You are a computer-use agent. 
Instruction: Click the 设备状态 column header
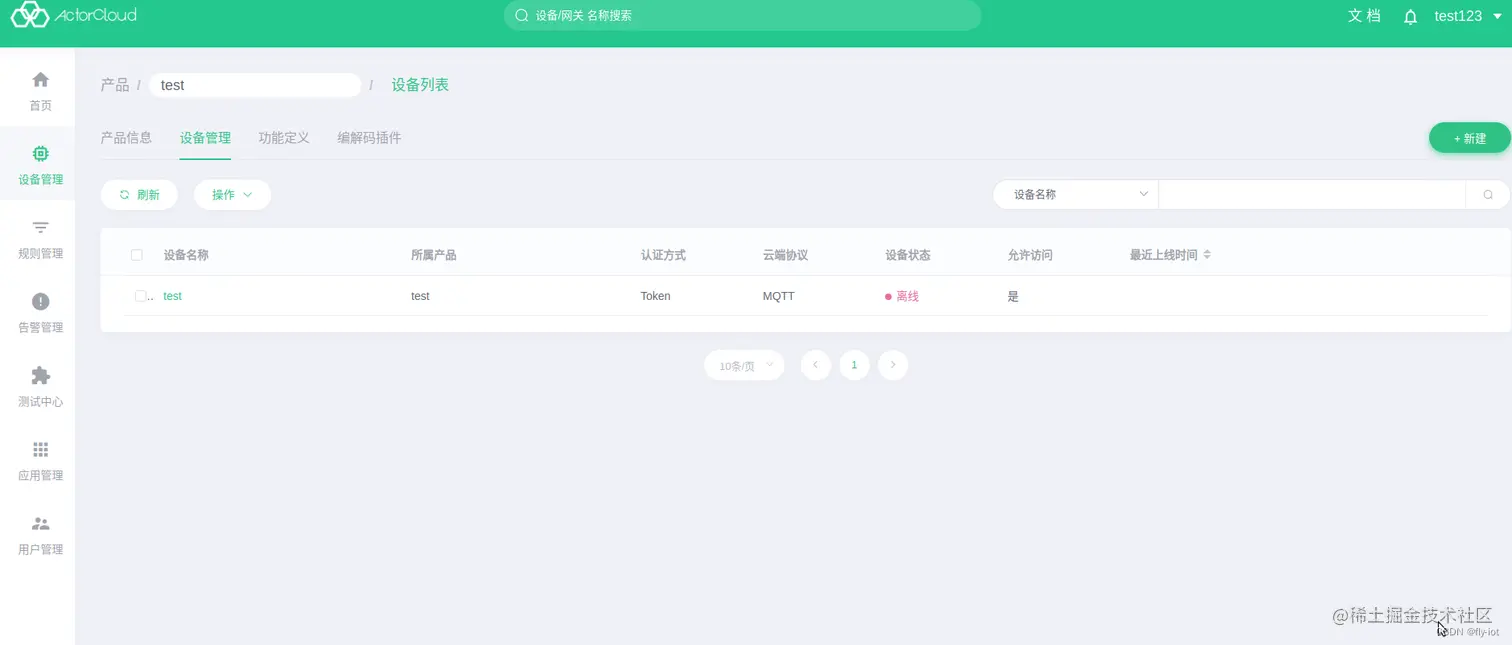[908, 255]
